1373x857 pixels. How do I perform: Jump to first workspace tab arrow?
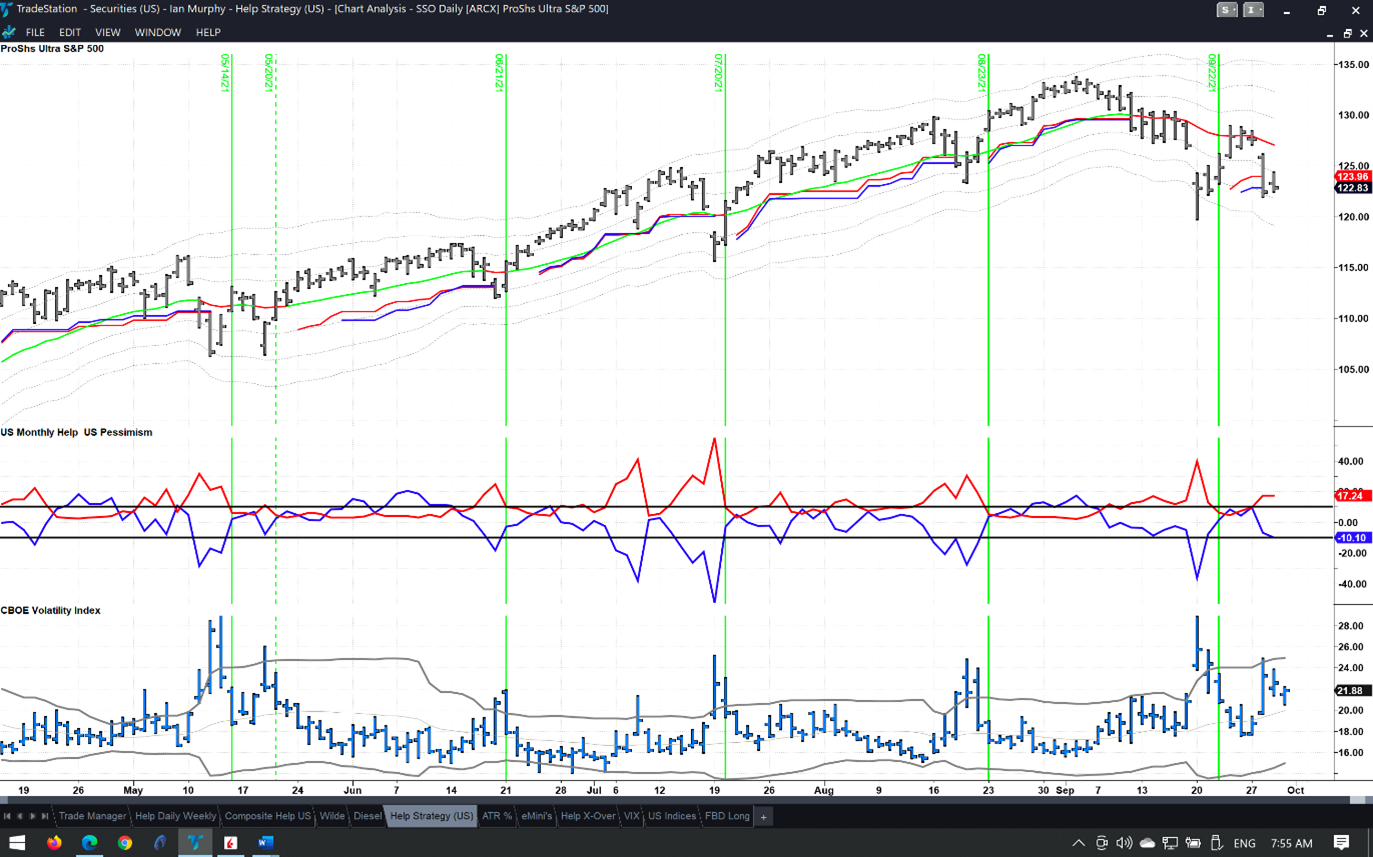pyautogui.click(x=7, y=817)
